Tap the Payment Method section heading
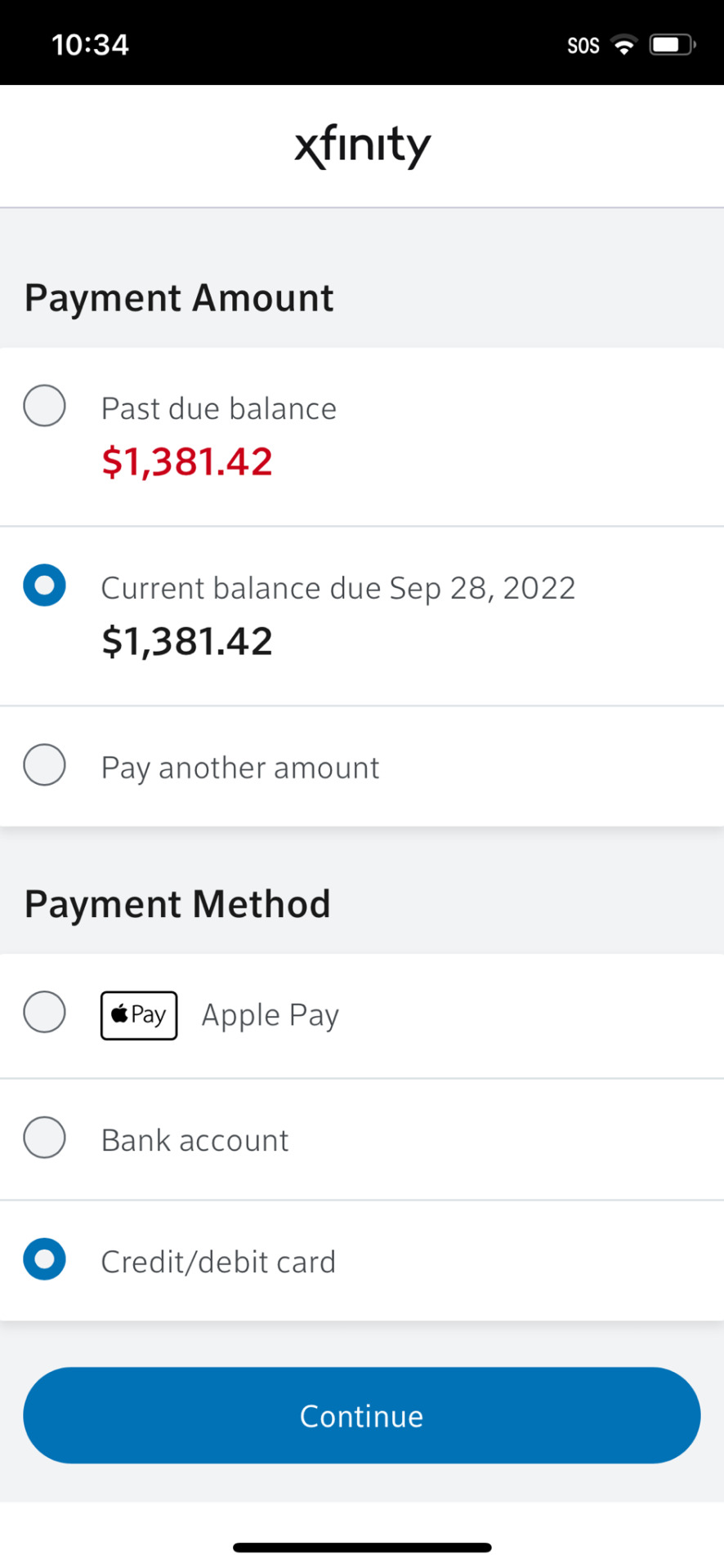The width and height of the screenshot is (724, 1568). point(177,904)
